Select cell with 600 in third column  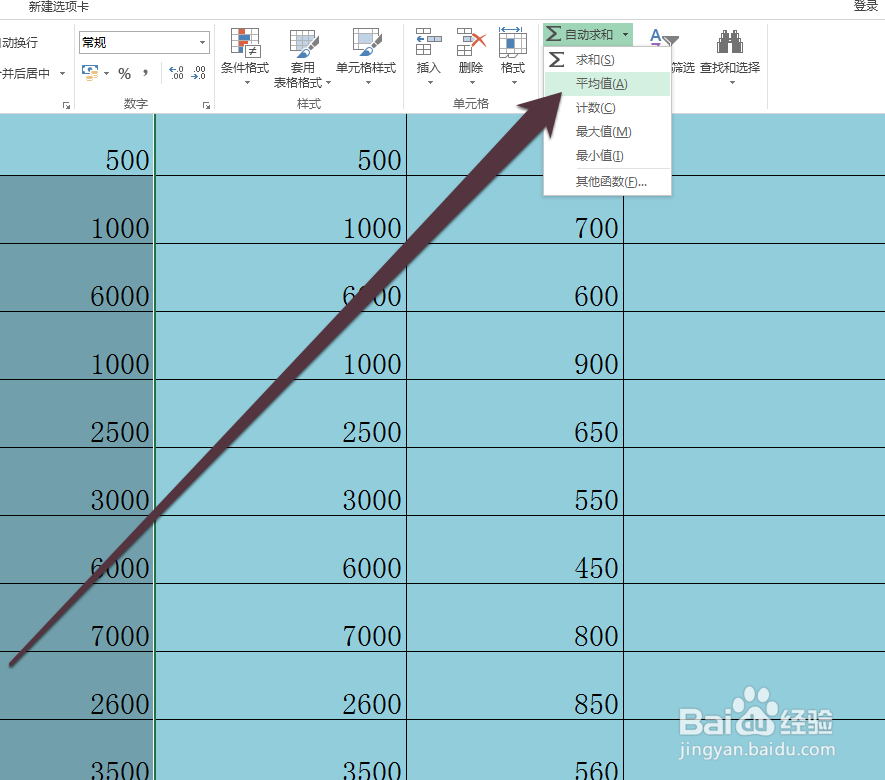(515, 278)
